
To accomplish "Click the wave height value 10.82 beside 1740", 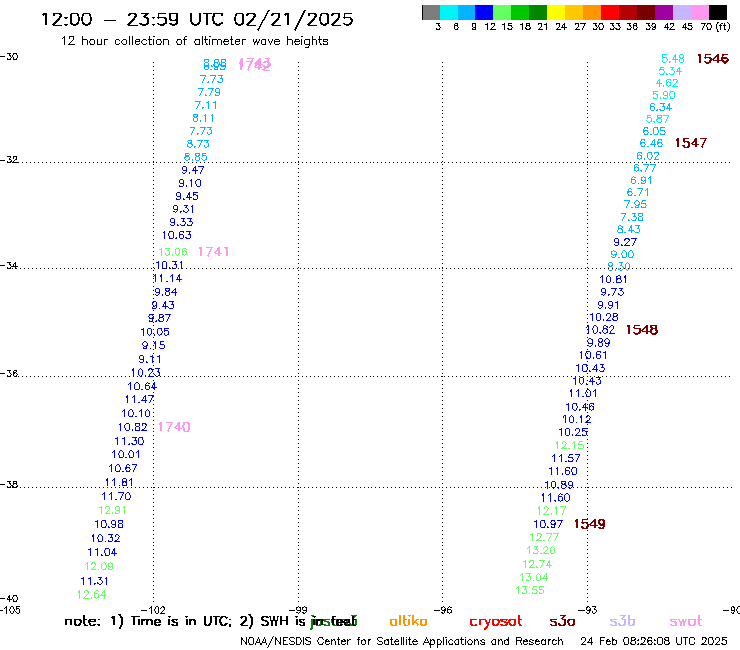I will 133,427.
